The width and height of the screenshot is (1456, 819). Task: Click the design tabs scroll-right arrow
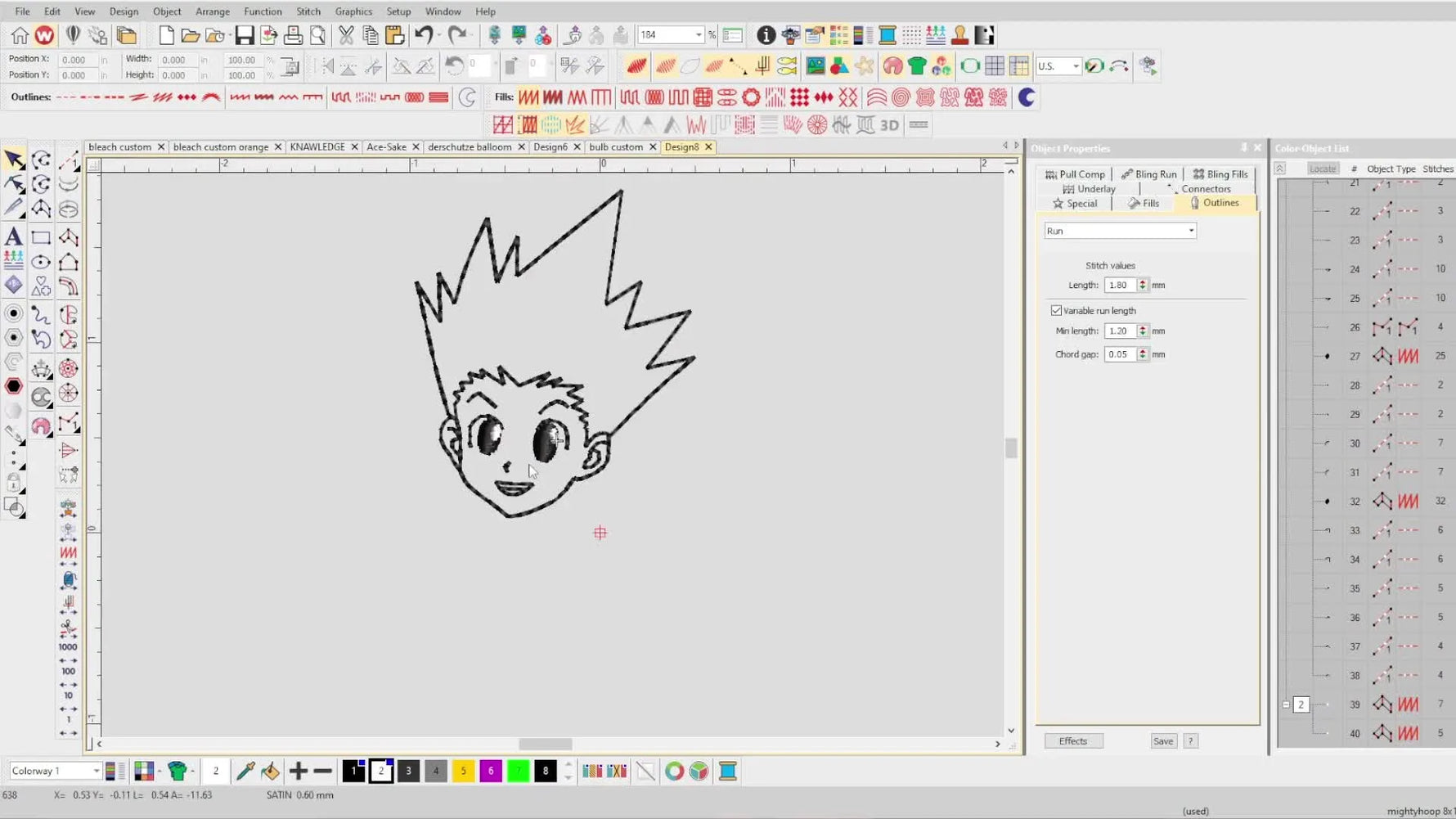(x=1017, y=146)
